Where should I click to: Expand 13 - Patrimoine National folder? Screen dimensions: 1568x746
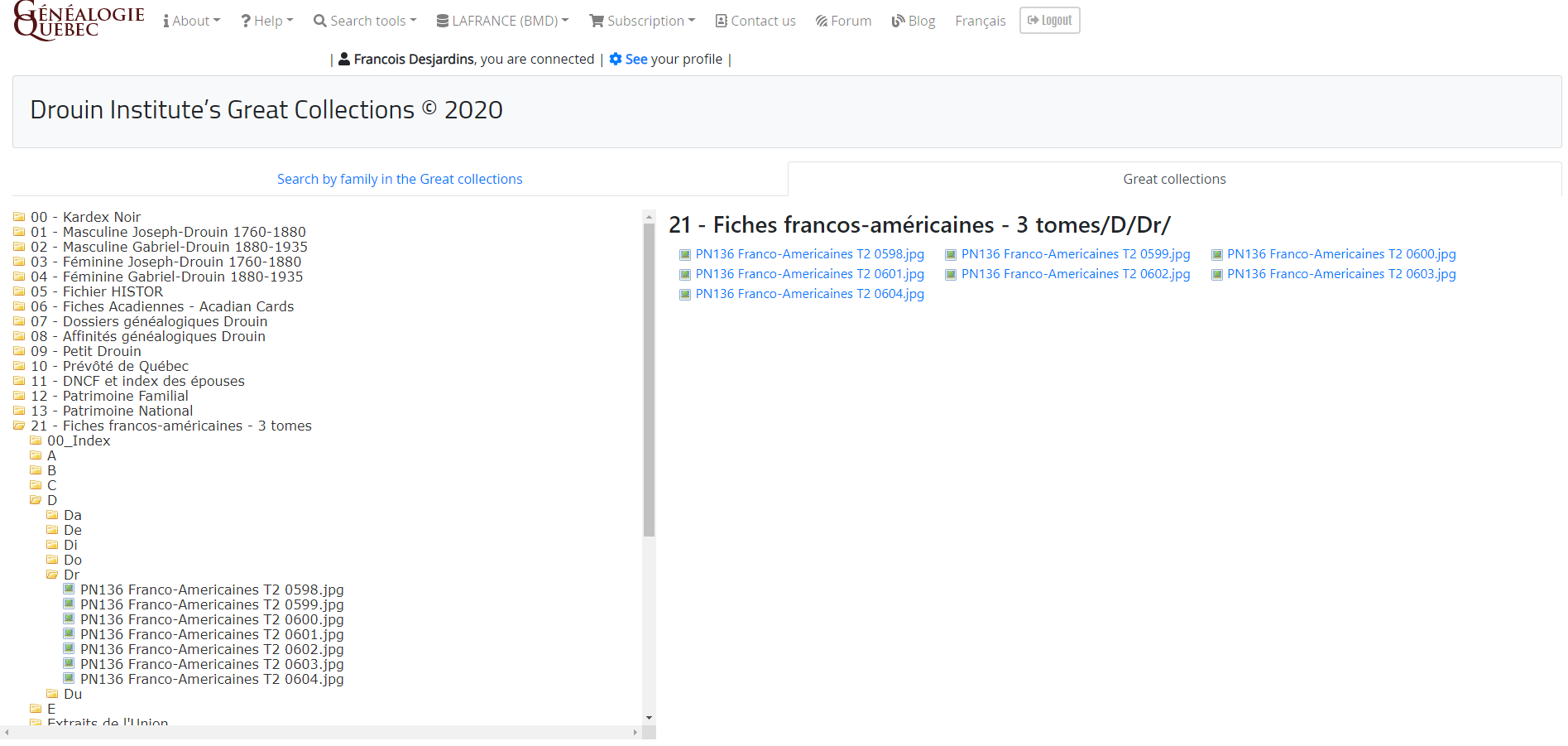[112, 411]
